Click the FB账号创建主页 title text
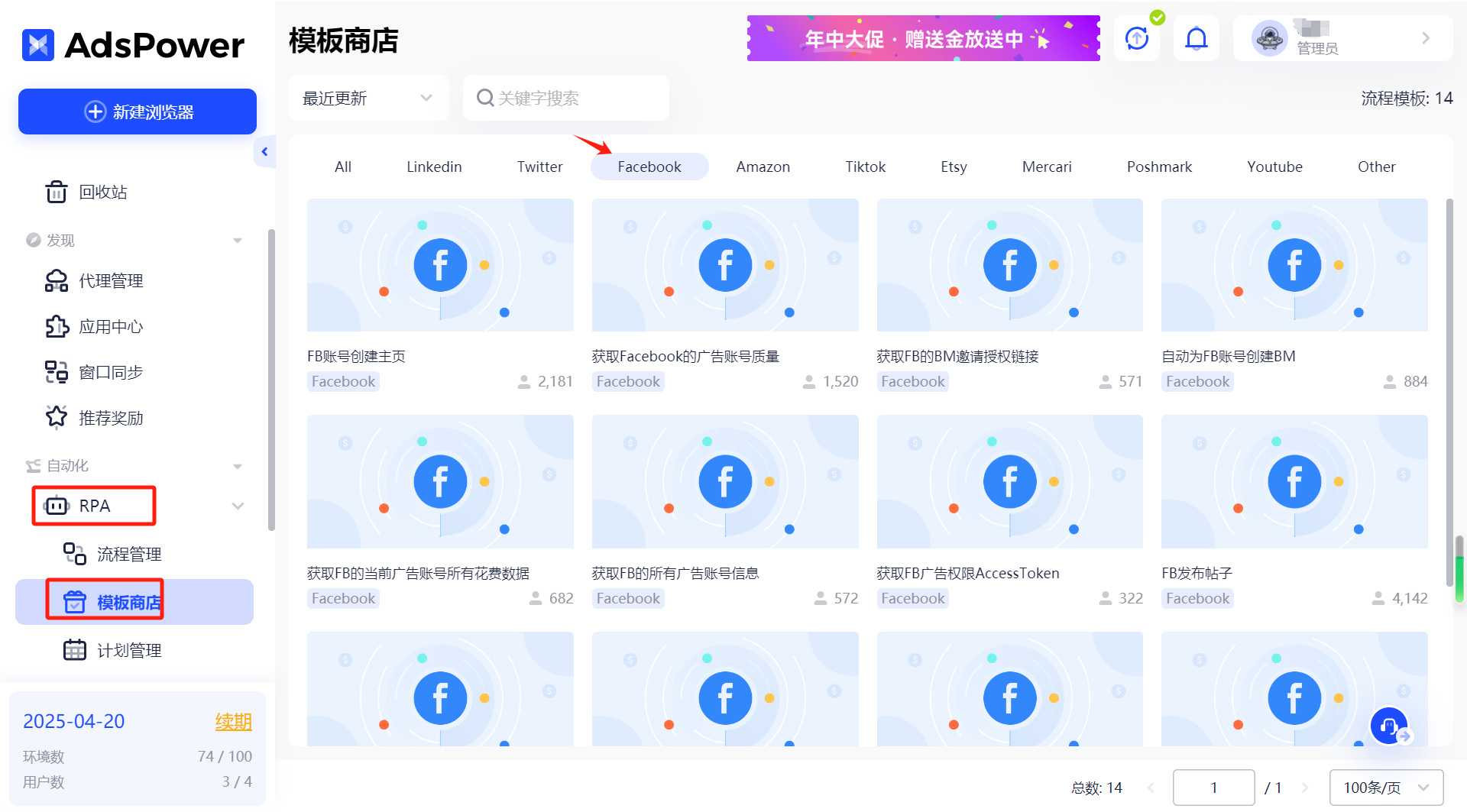Viewport: 1467px width, 812px height. click(356, 356)
